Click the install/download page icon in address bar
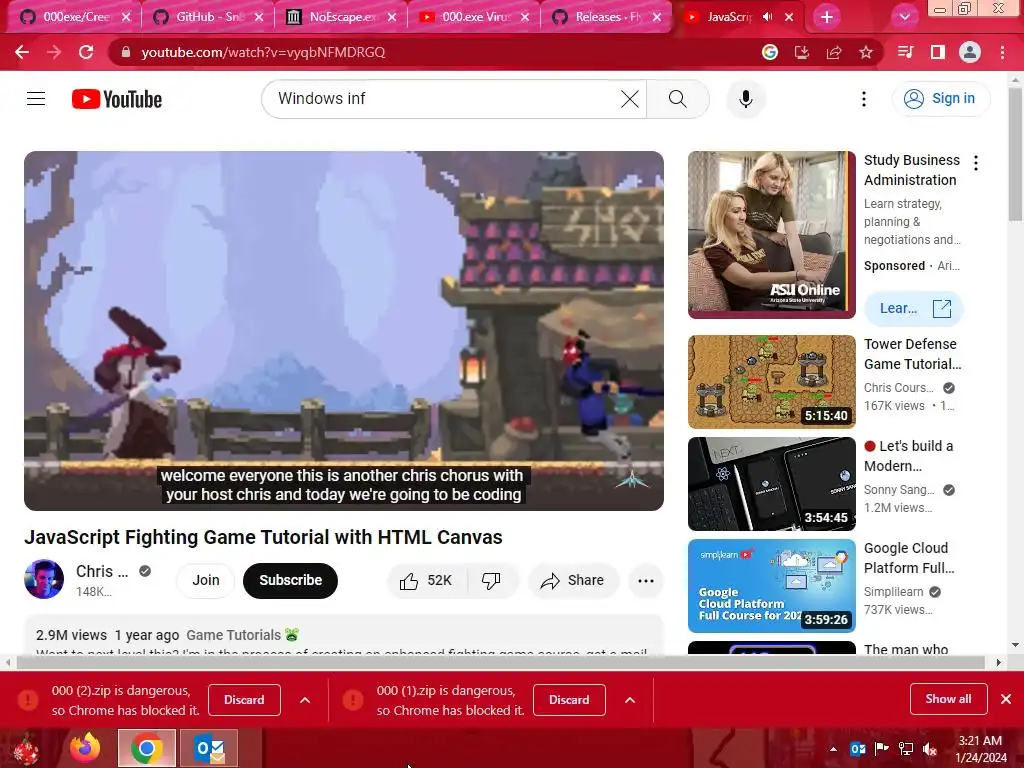Image resolution: width=1024 pixels, height=768 pixels. click(x=802, y=52)
